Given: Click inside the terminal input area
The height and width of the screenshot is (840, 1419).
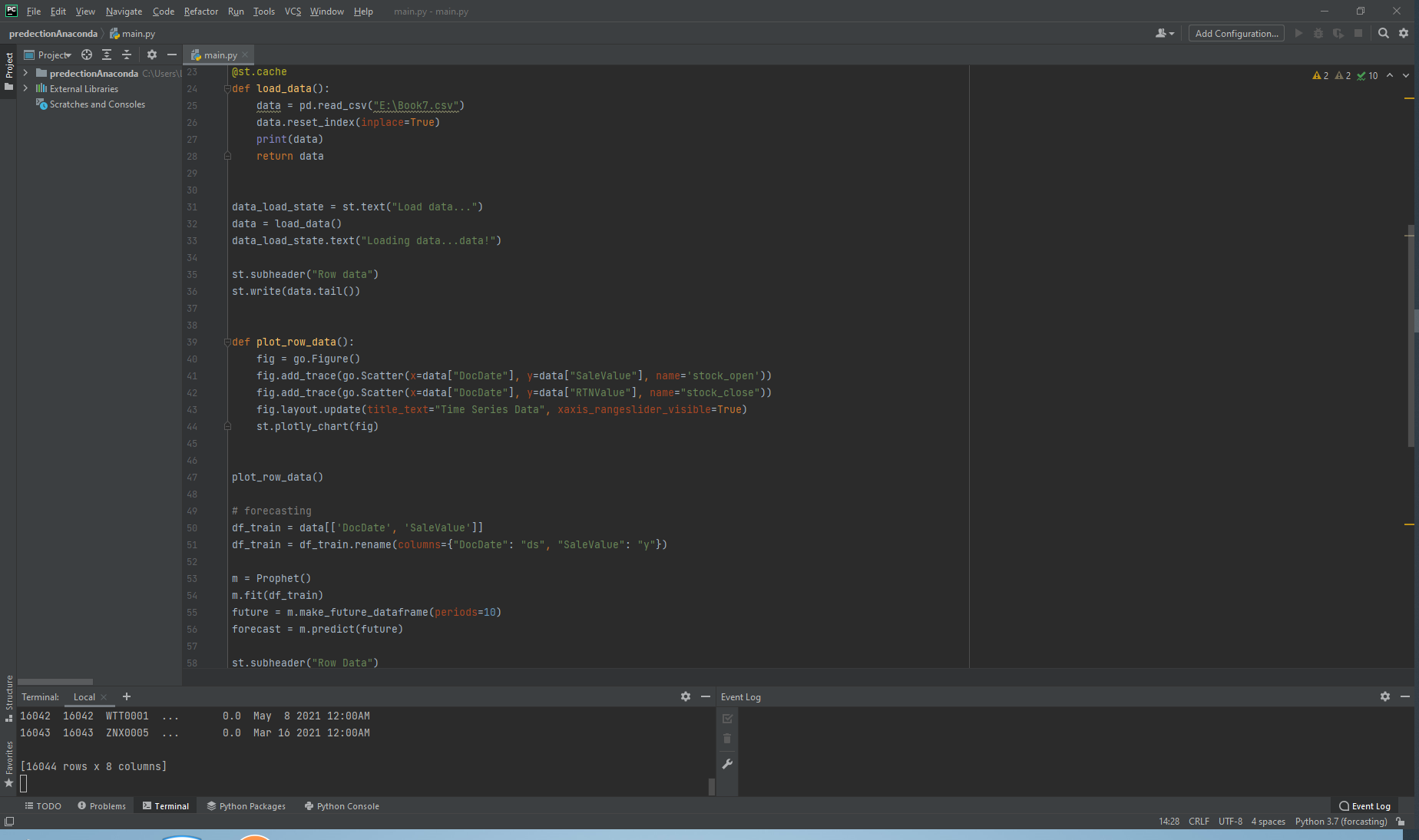Looking at the screenshot, I should pyautogui.click(x=307, y=783).
